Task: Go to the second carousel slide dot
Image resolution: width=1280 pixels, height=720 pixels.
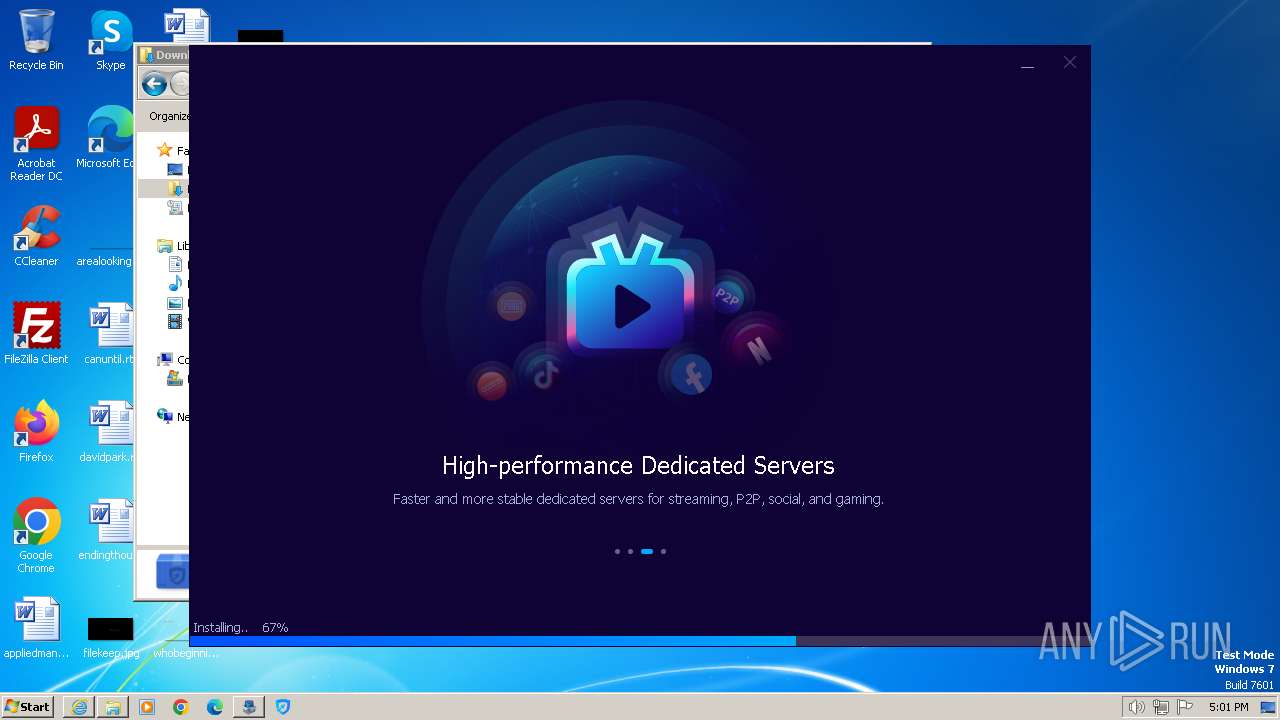Action: click(630, 551)
